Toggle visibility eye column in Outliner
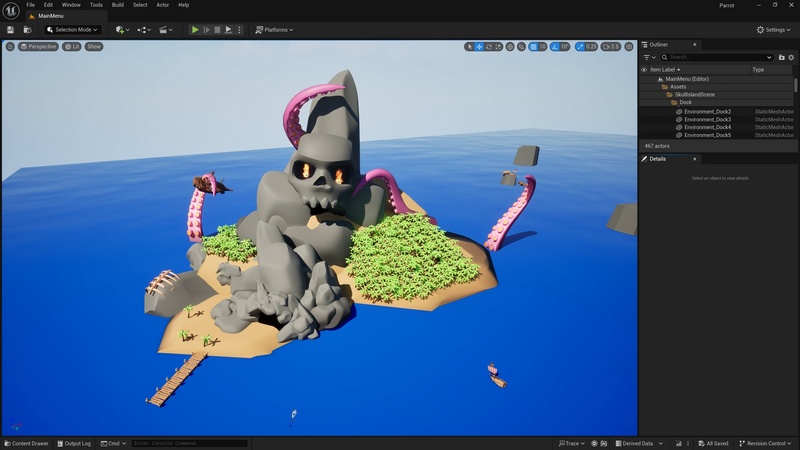The height and width of the screenshot is (450, 800). pyautogui.click(x=644, y=70)
